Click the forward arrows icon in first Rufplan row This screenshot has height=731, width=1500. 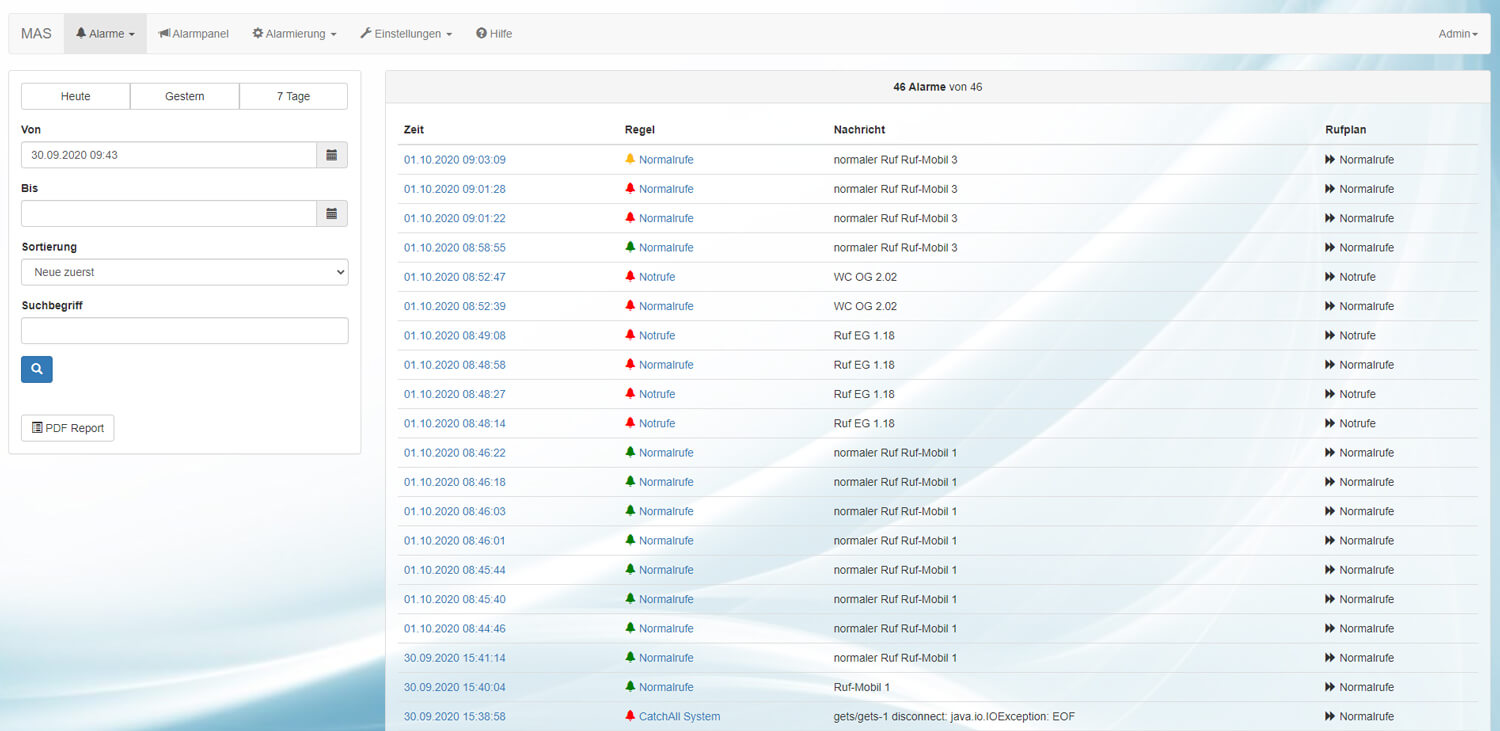click(x=1330, y=160)
